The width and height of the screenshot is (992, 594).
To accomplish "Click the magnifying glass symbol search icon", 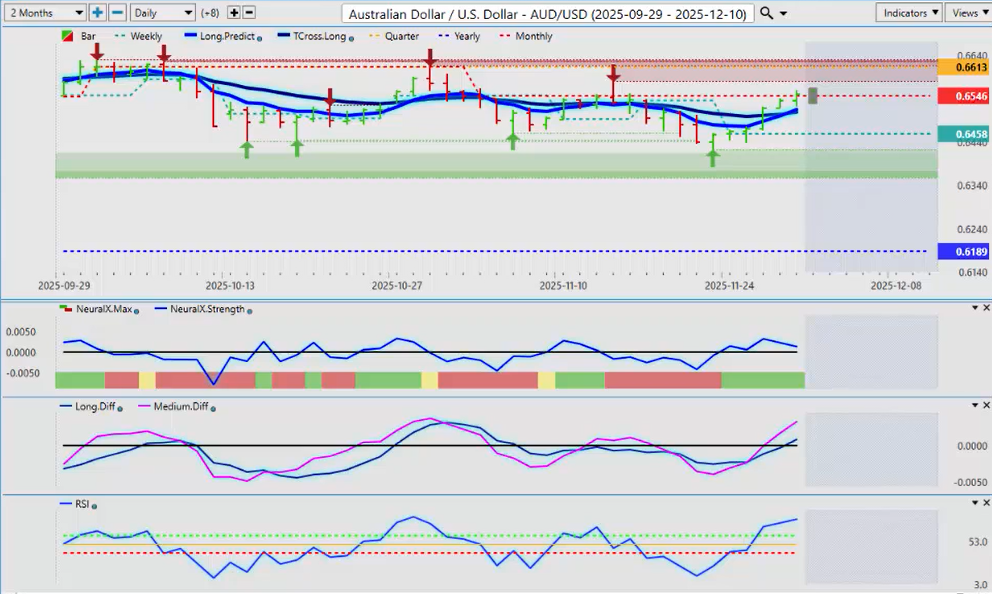I will pos(766,13).
